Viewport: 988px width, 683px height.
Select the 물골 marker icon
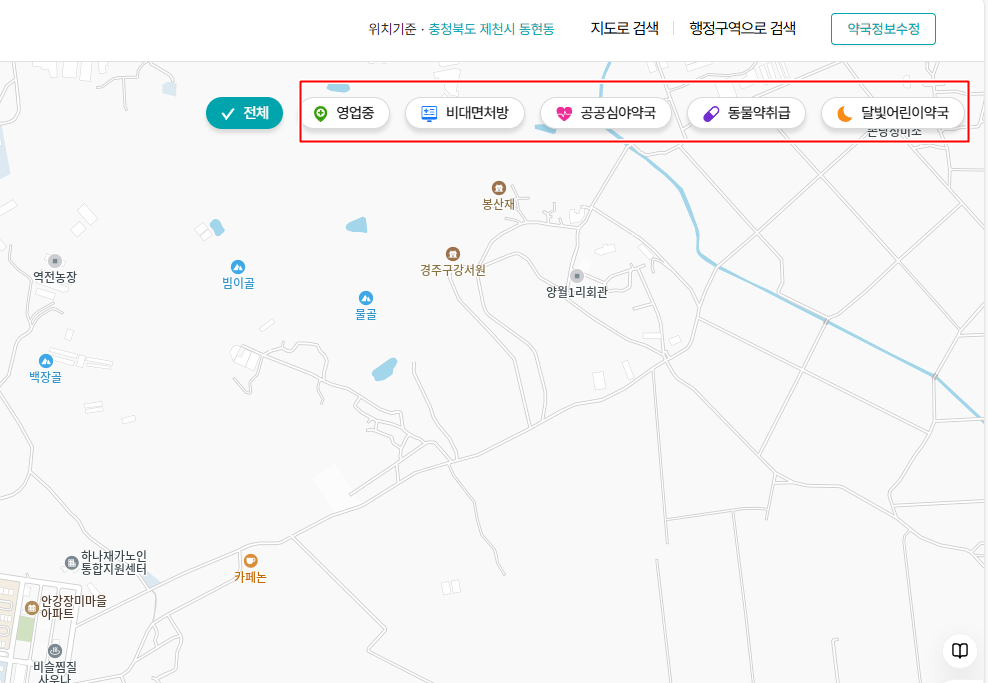tap(367, 296)
